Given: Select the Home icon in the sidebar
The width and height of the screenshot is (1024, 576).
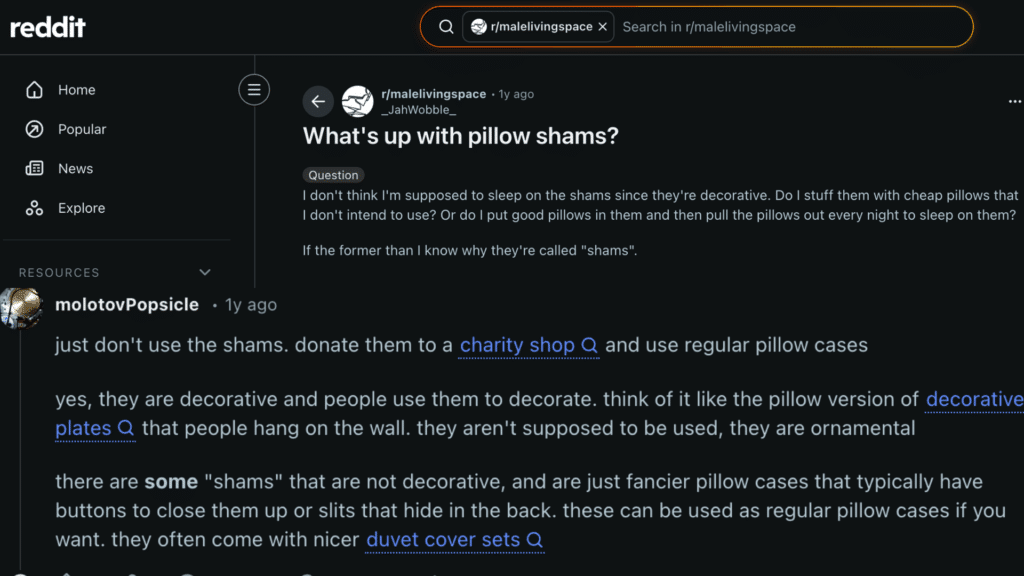Looking at the screenshot, I should 35,90.
